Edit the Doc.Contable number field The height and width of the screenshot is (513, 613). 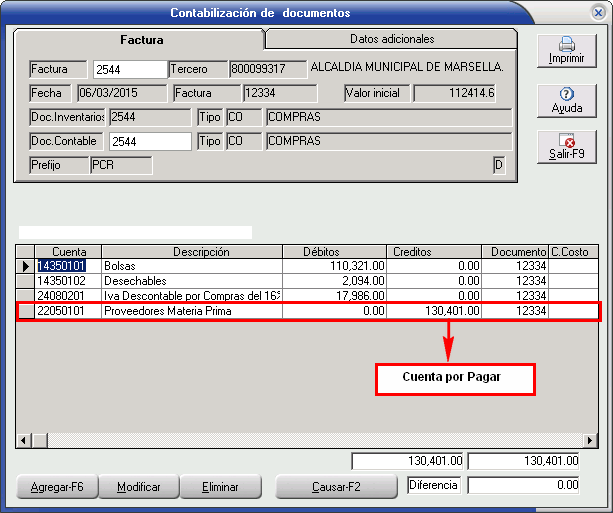[x=150, y=141]
